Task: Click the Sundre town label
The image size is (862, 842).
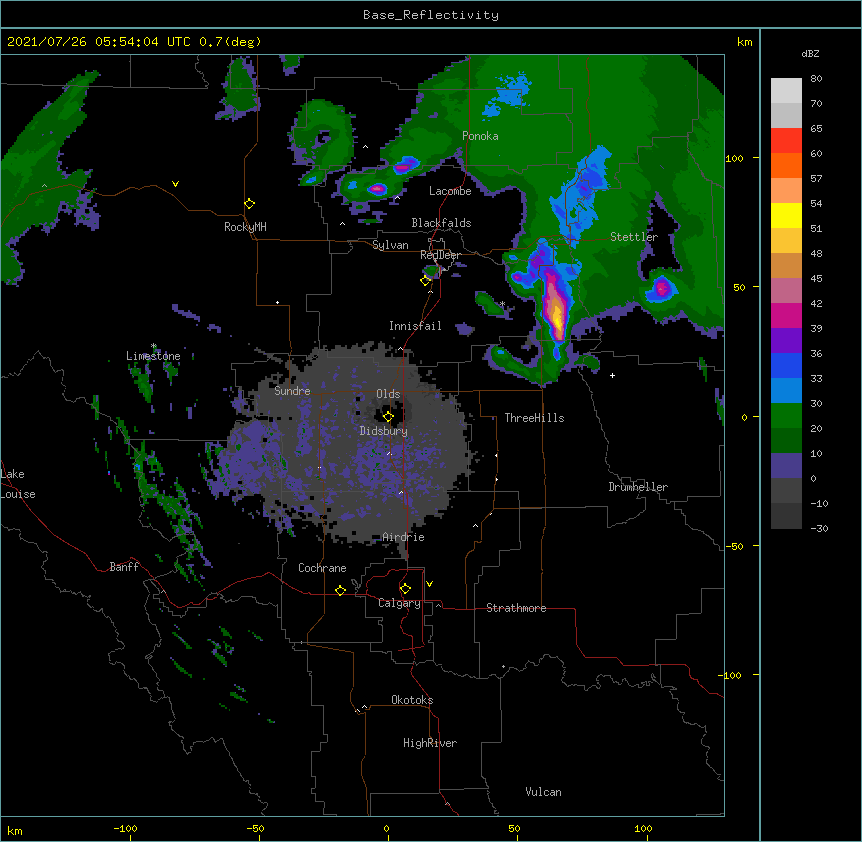Action: (x=292, y=391)
